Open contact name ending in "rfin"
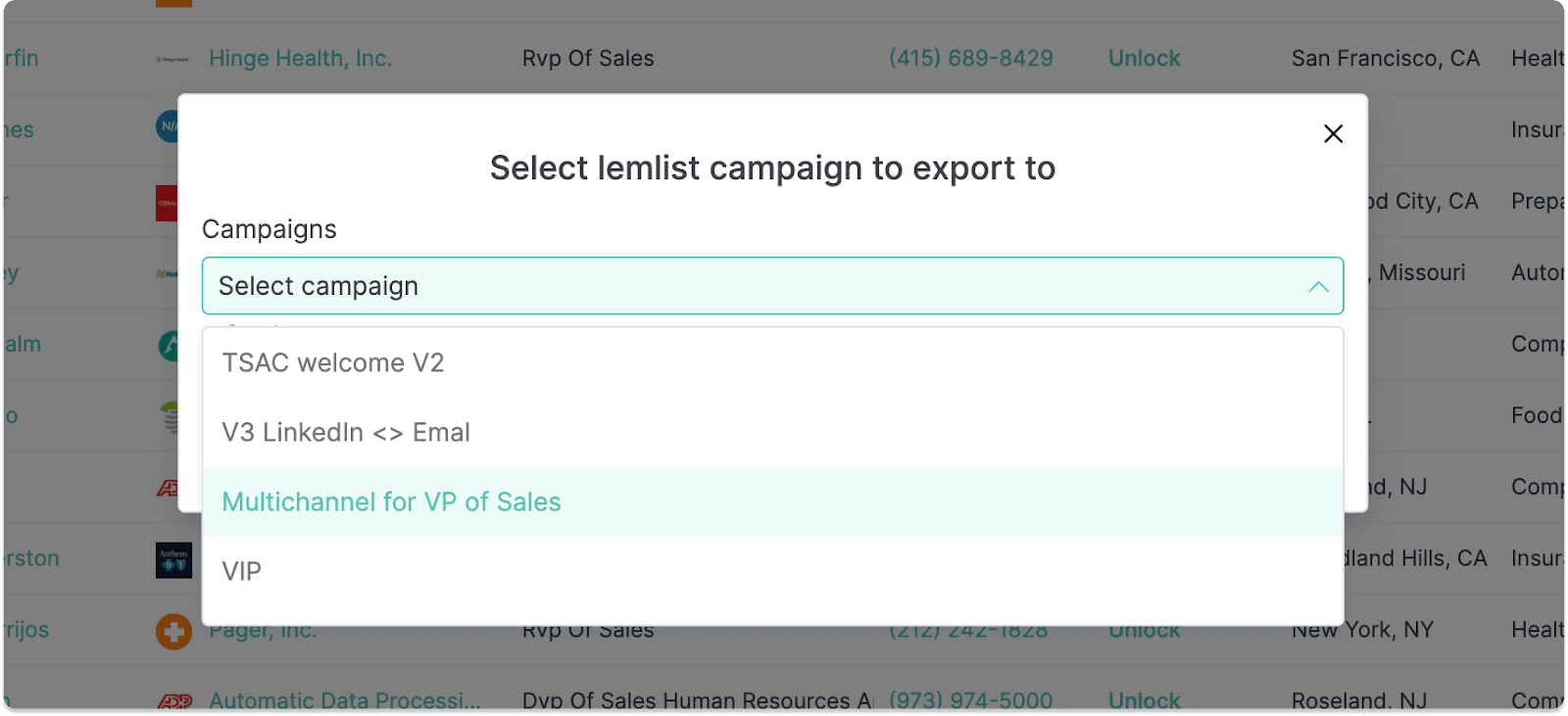Image resolution: width=1568 pixels, height=716 pixels. click(x=21, y=59)
